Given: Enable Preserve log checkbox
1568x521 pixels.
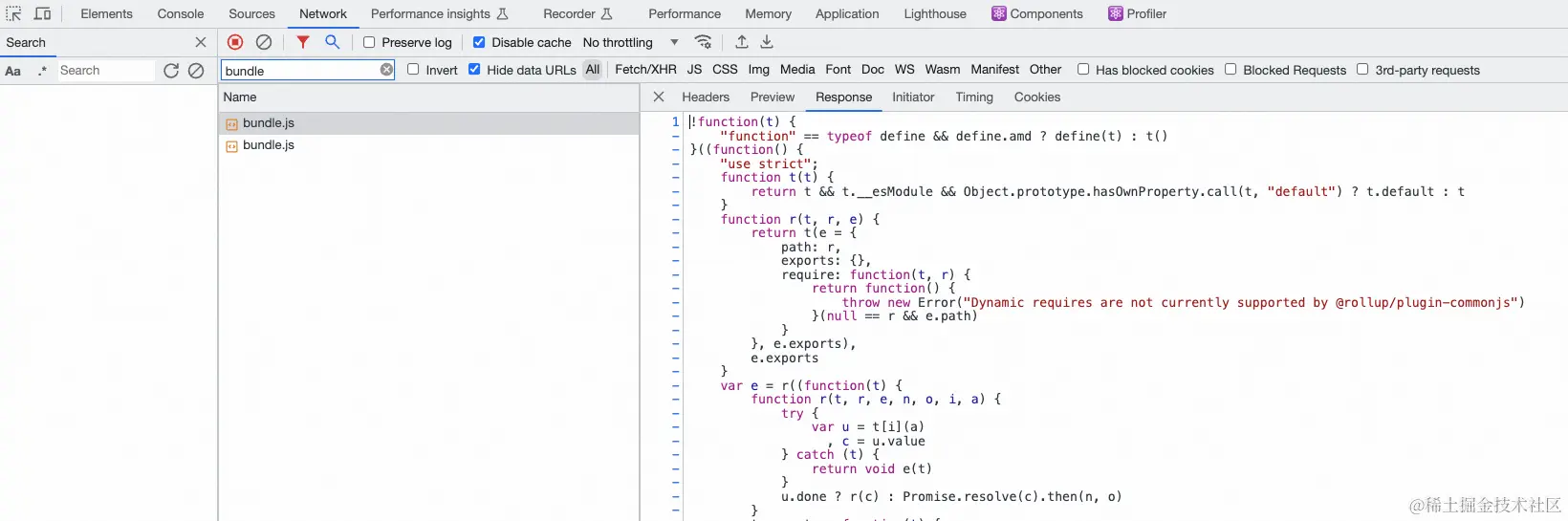Looking at the screenshot, I should (369, 42).
